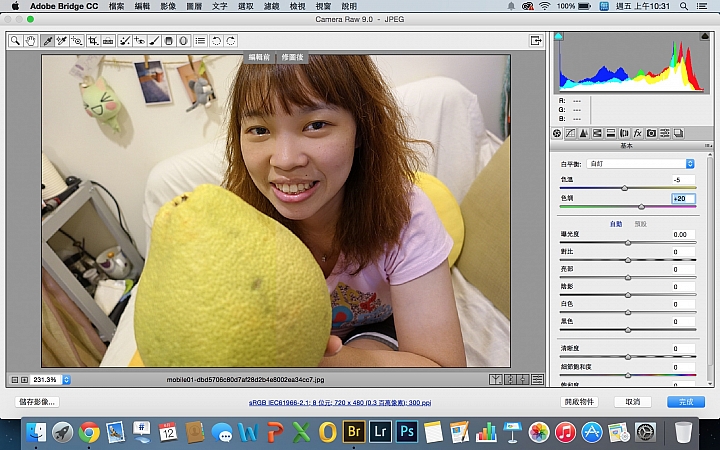Viewport: 720px width, 450px height.
Task: Open the Lens Corrections panel tab
Action: (624, 133)
